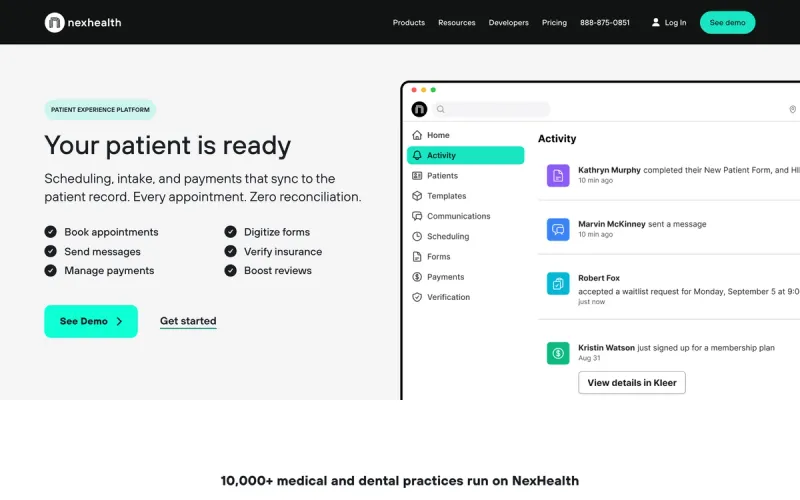Select Forms label in app sidebar
This screenshot has height=500, width=800.
[x=439, y=257]
